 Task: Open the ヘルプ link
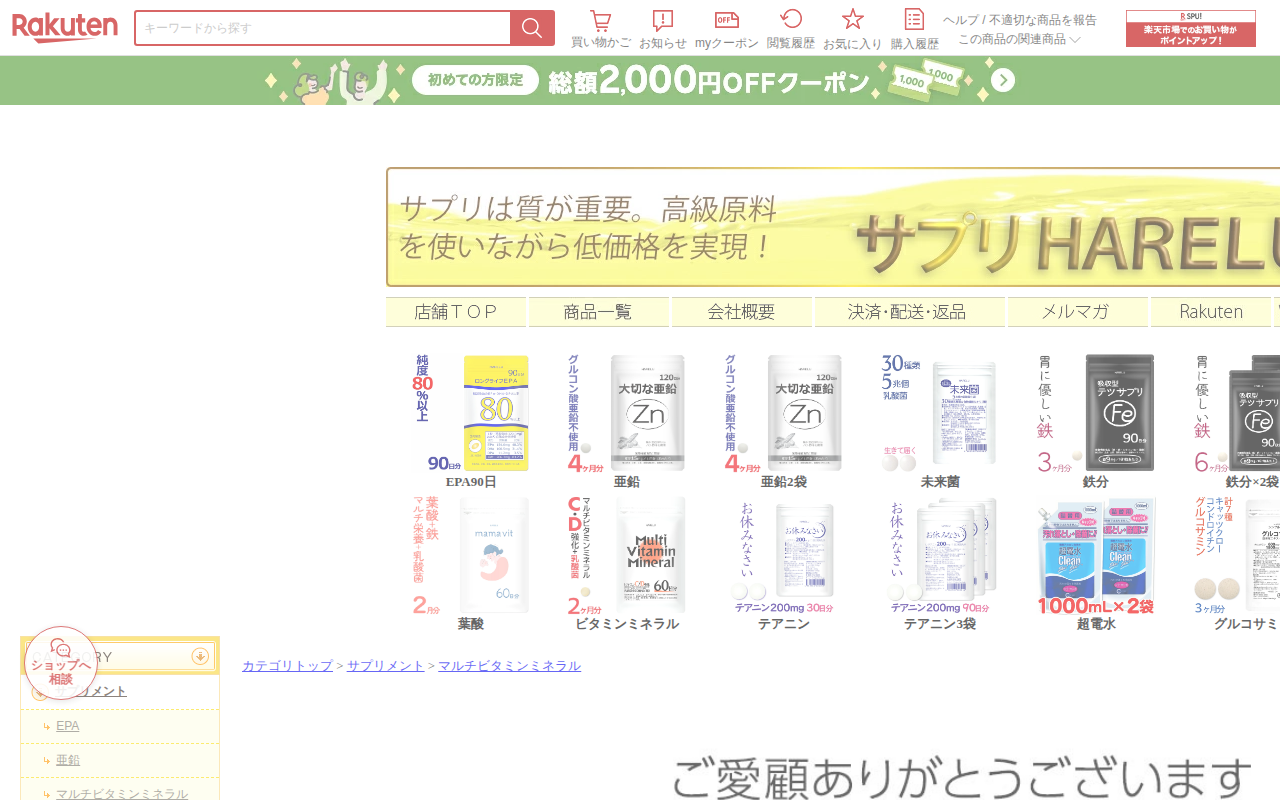tap(960, 20)
